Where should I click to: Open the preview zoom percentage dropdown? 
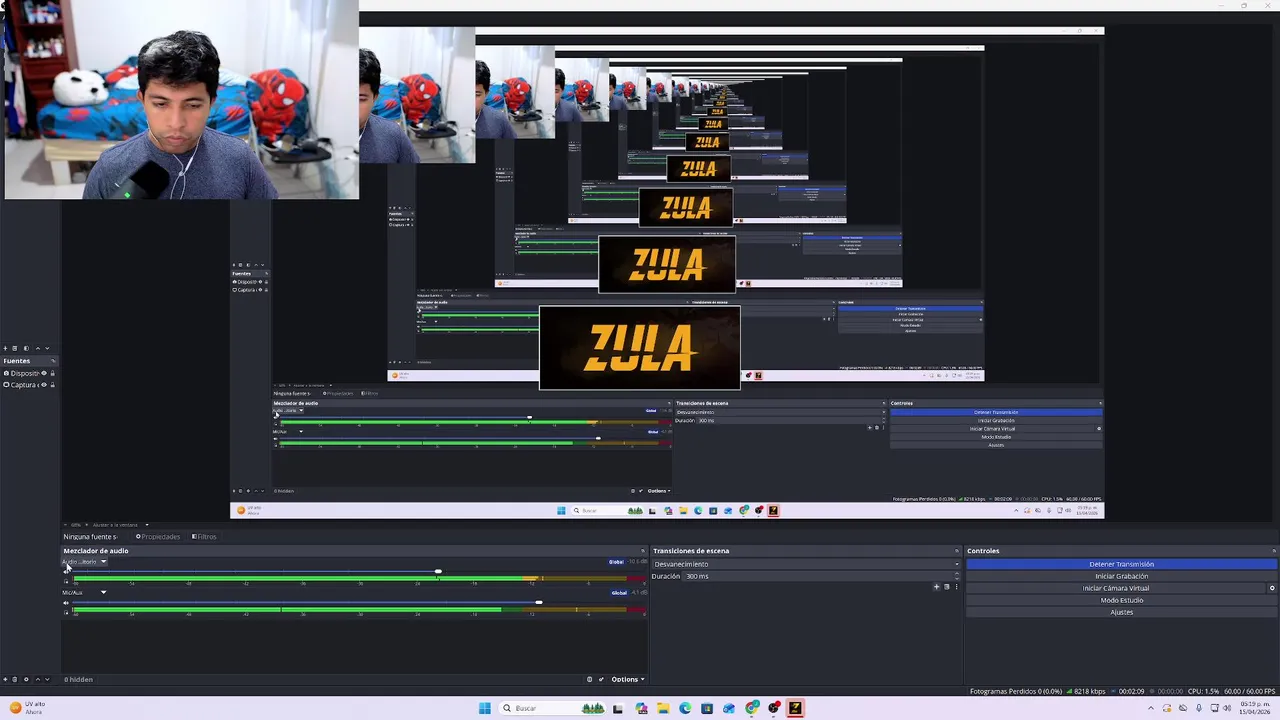(76, 524)
